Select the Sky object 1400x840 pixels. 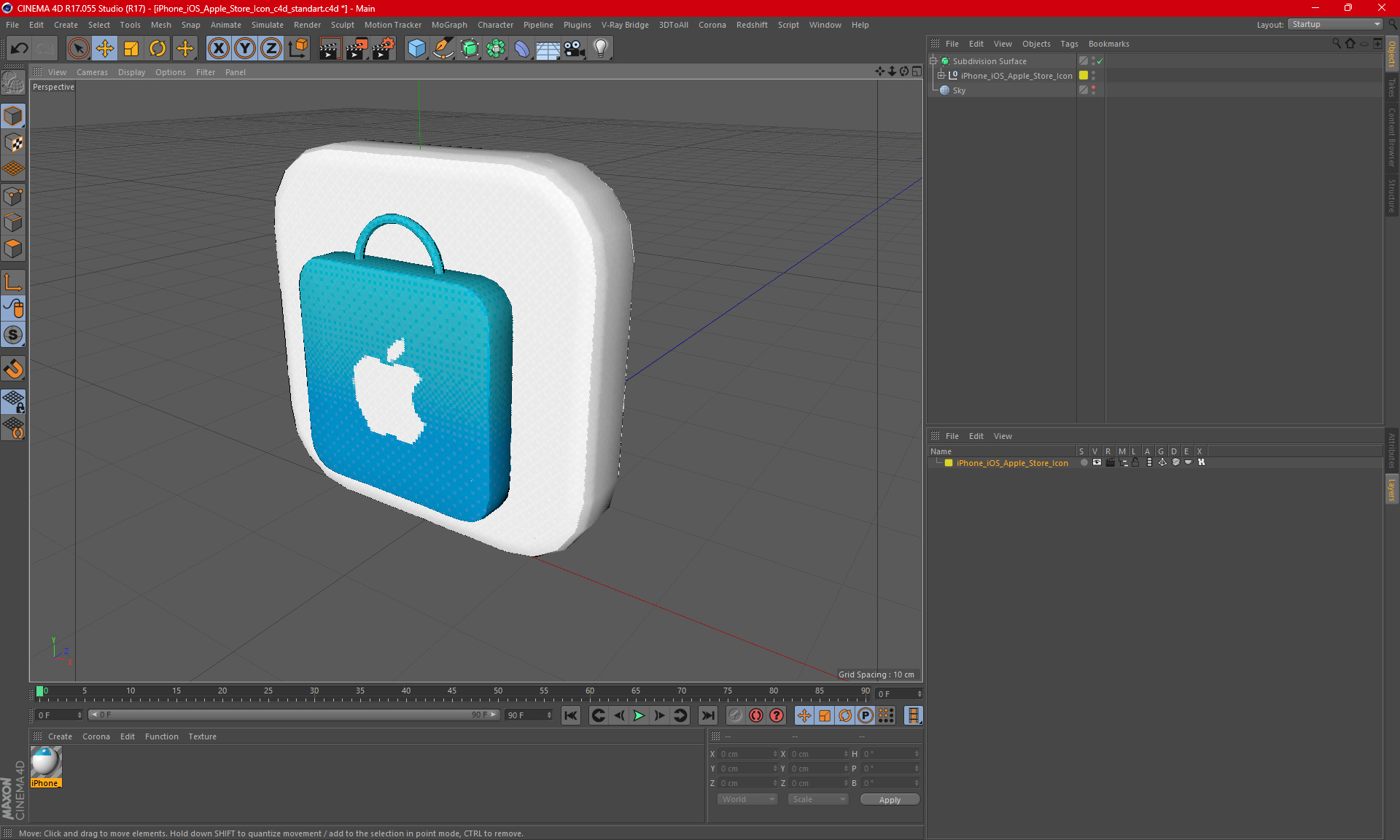959,90
